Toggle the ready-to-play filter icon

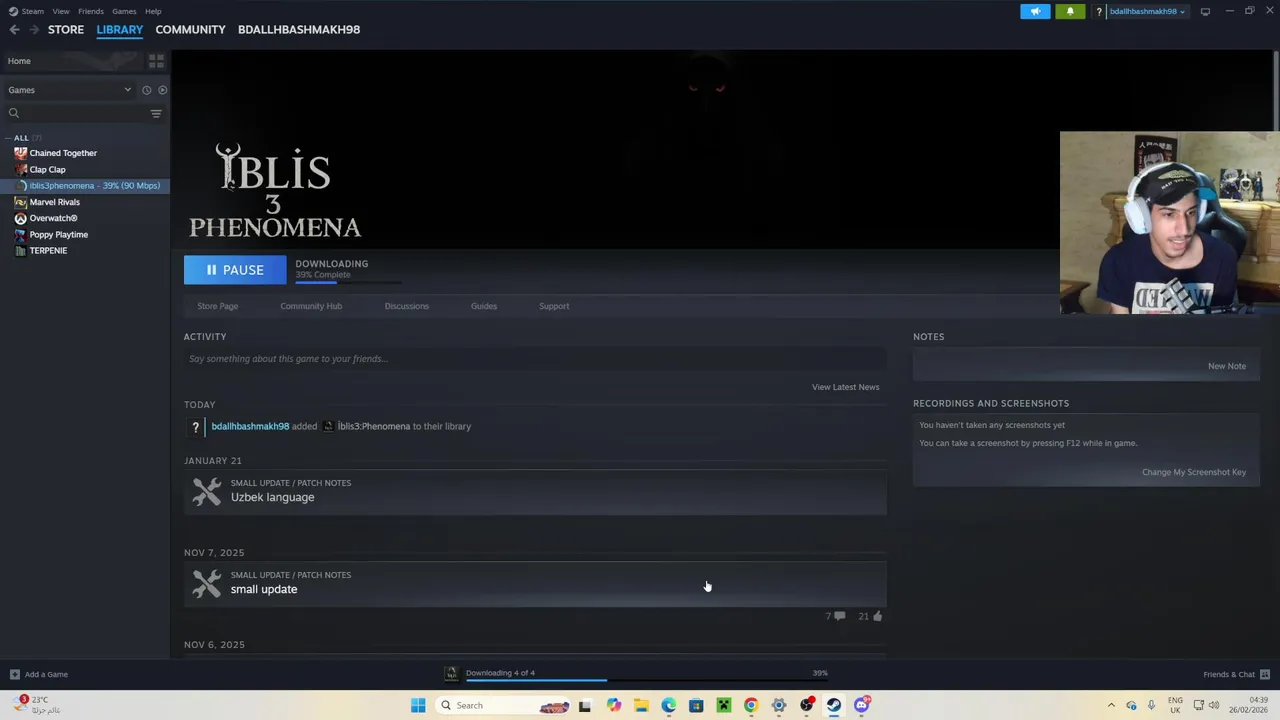point(162,90)
